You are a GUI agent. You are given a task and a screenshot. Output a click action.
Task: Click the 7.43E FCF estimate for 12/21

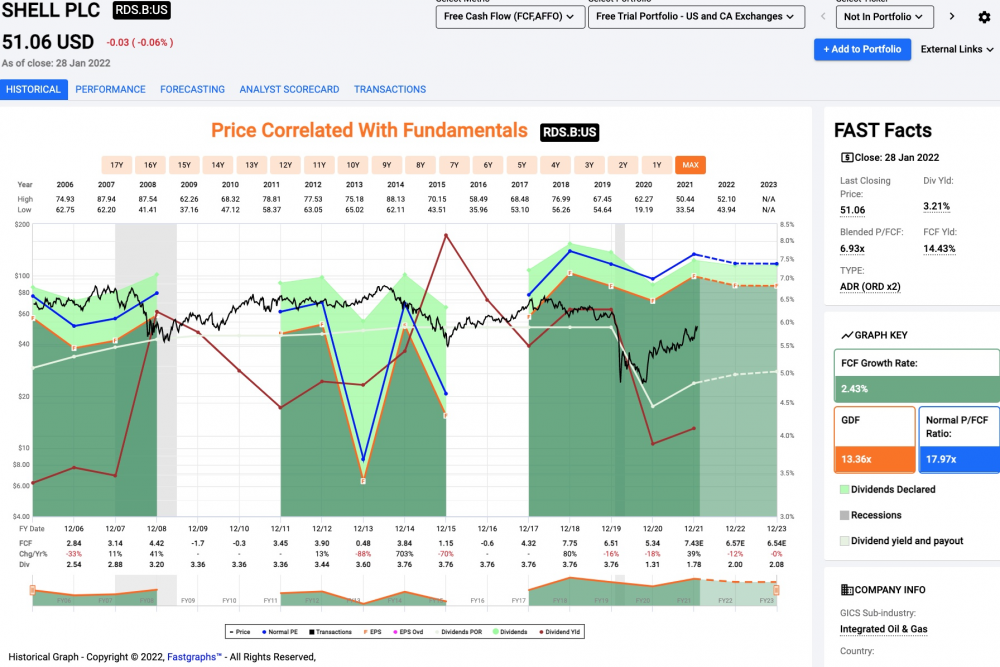tap(694, 543)
